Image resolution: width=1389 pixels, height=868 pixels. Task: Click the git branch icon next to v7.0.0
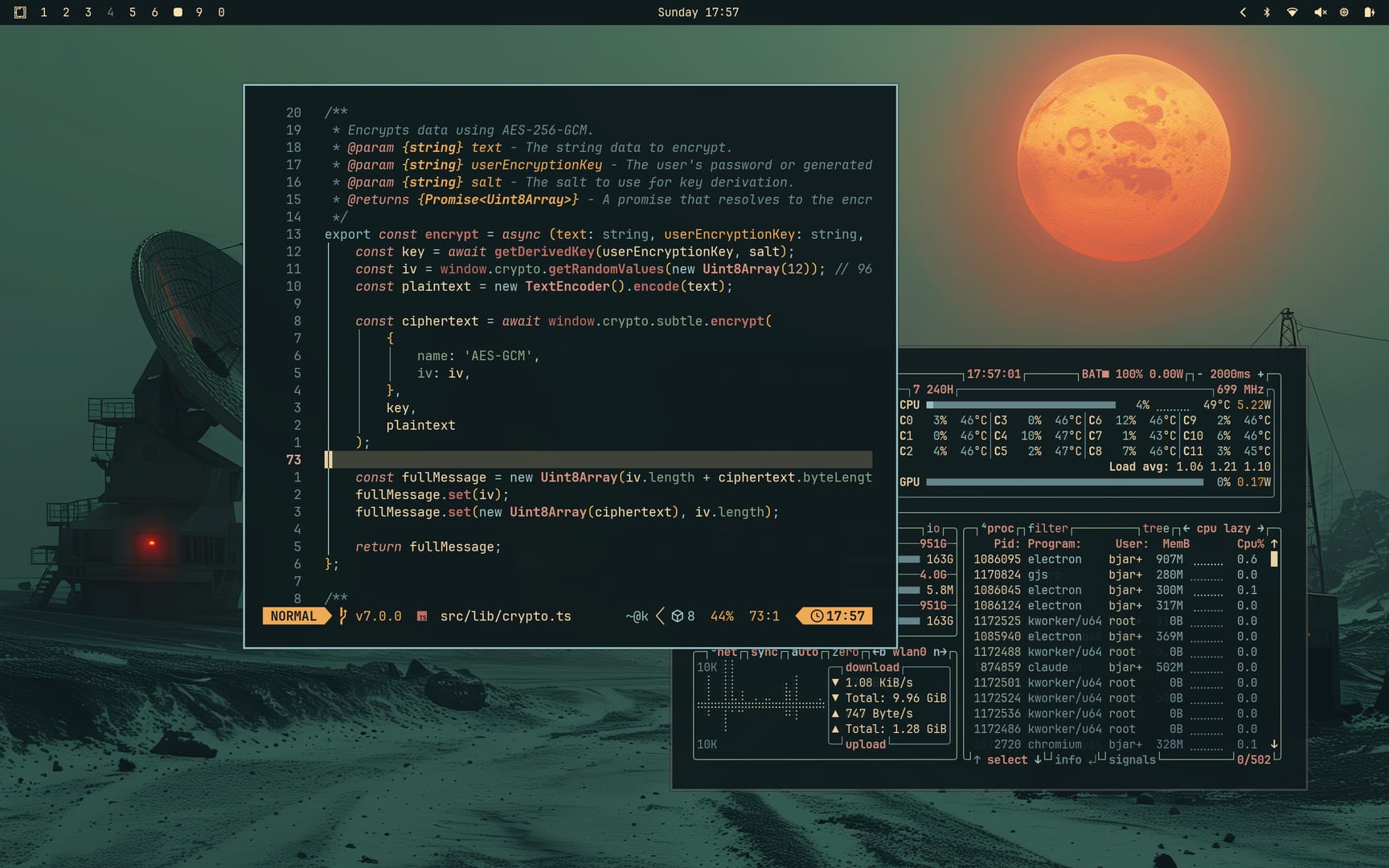coord(344,616)
